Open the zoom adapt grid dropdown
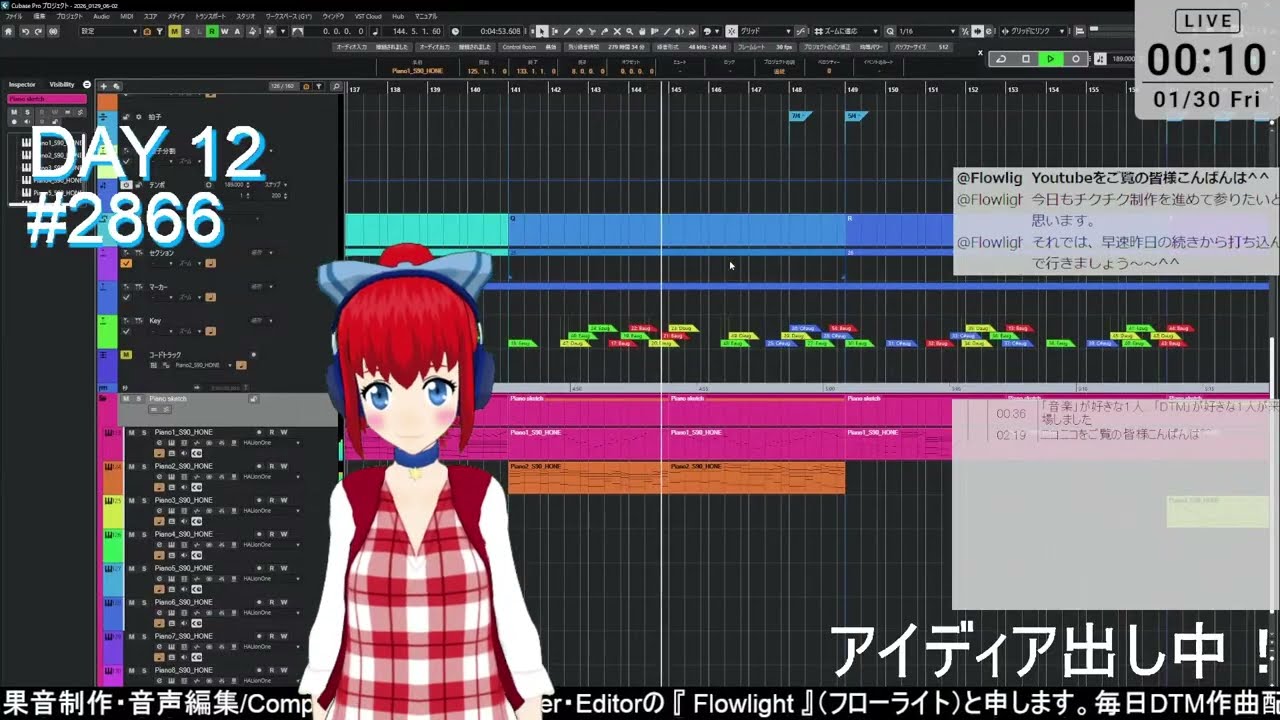The image size is (1280, 720). click(847, 31)
